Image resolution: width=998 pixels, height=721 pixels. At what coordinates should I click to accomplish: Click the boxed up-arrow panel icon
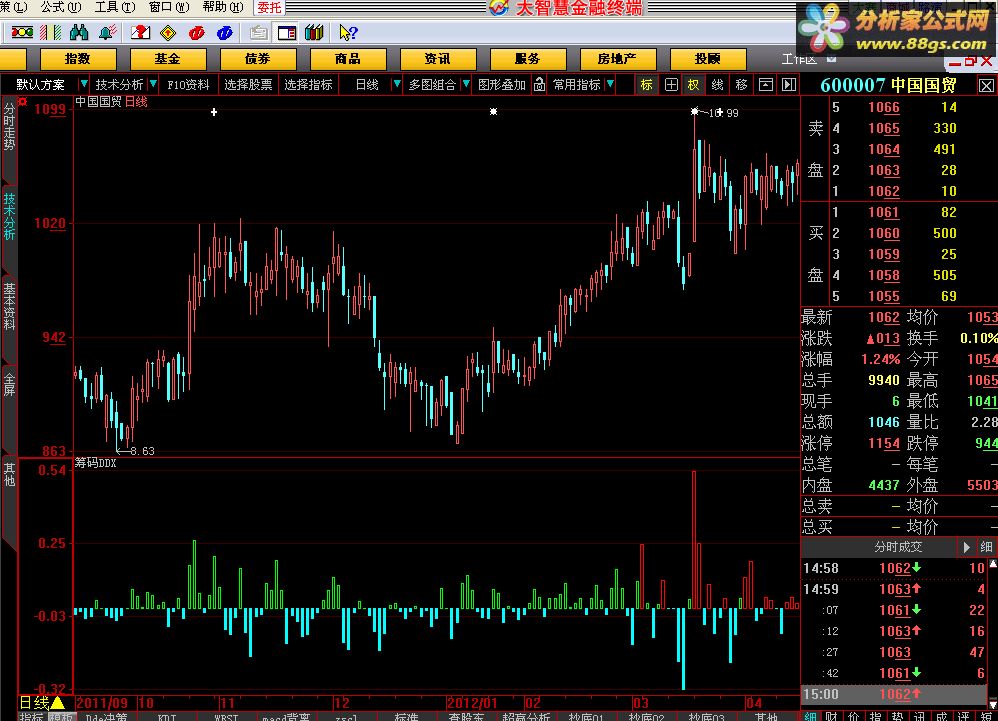[766, 85]
